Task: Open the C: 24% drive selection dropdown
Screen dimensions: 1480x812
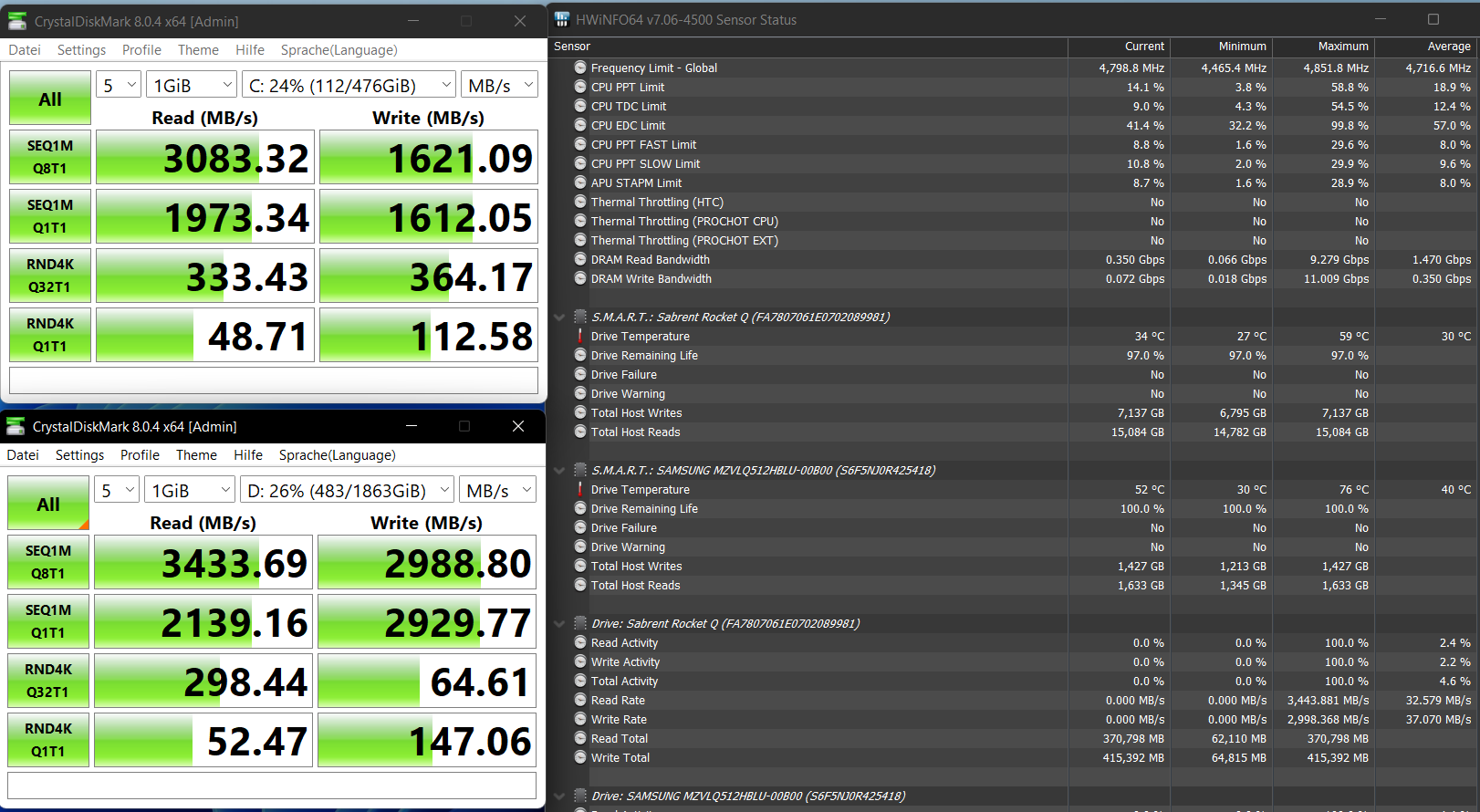Action: coord(349,85)
